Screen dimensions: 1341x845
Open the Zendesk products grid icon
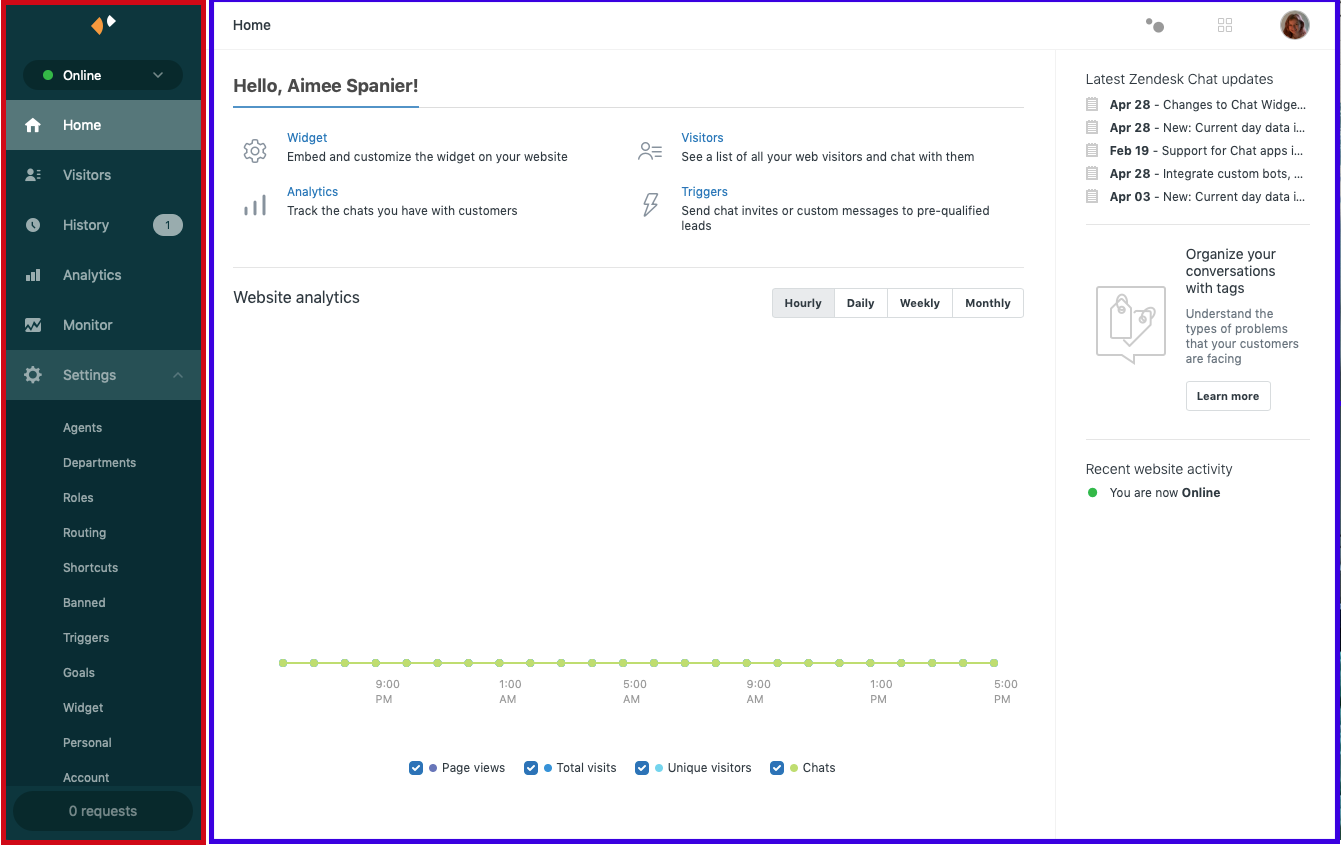(x=1225, y=25)
